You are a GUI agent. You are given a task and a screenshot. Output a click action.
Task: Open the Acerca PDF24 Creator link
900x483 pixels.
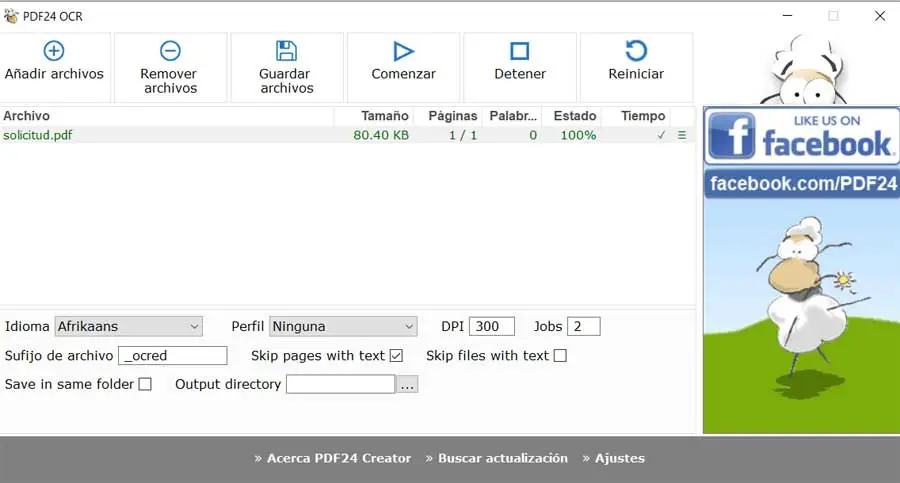tap(333, 458)
